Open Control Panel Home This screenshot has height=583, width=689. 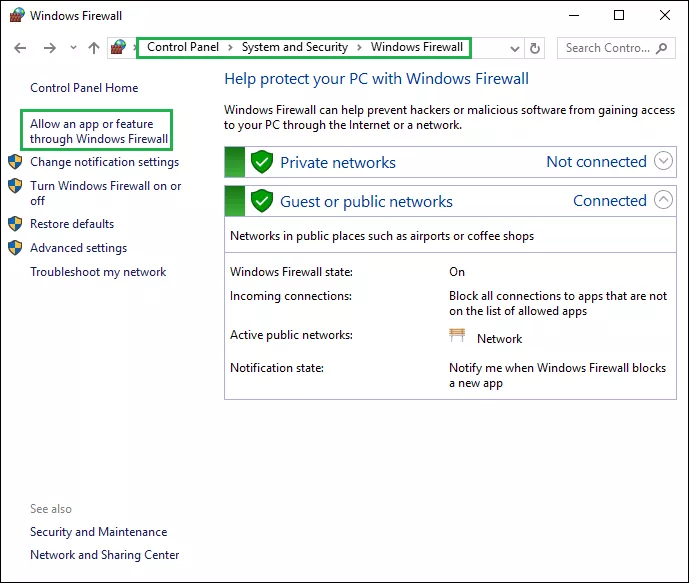tap(84, 88)
